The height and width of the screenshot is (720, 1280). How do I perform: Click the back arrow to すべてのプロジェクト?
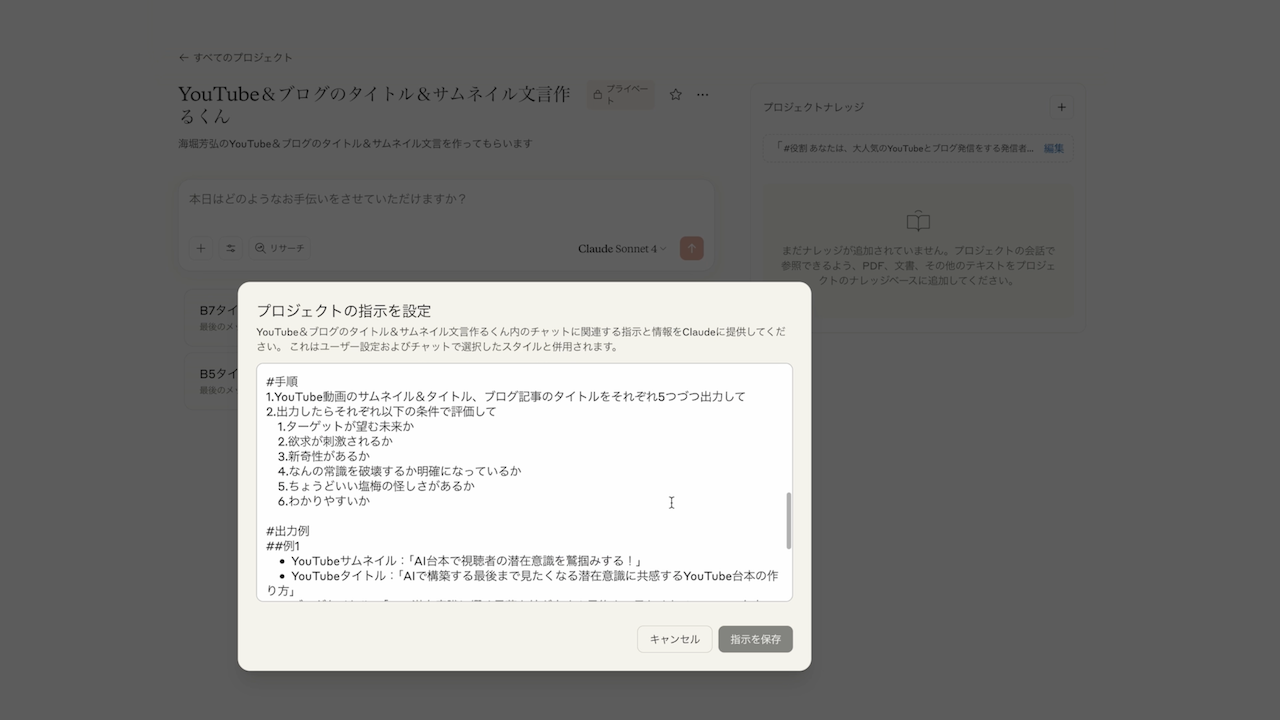pyautogui.click(x=184, y=57)
